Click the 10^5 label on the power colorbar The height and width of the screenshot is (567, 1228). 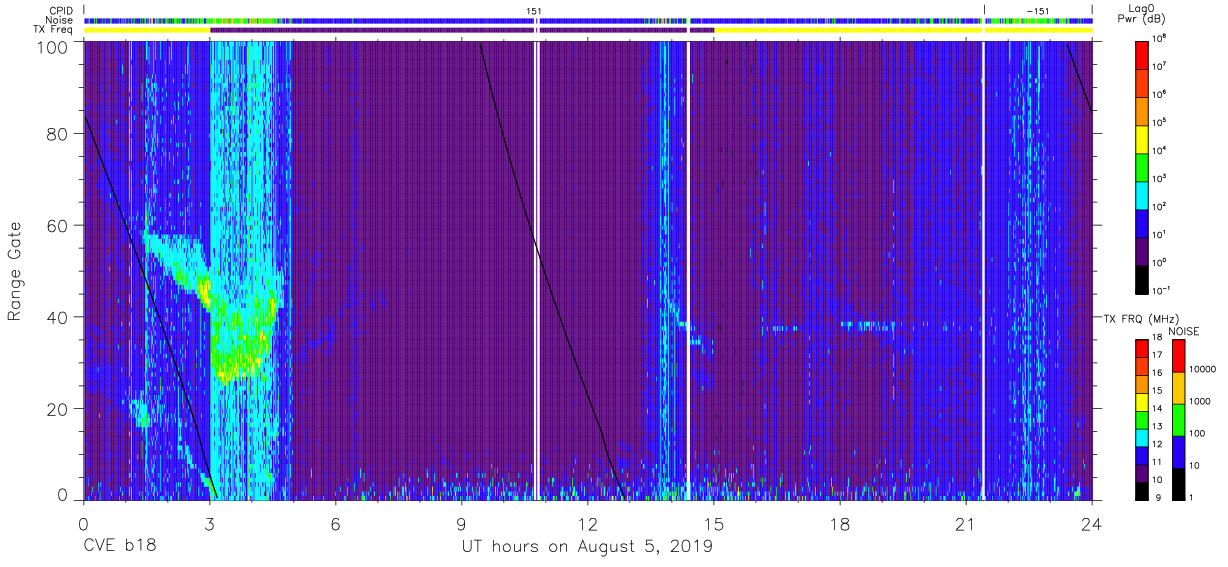point(1160,122)
